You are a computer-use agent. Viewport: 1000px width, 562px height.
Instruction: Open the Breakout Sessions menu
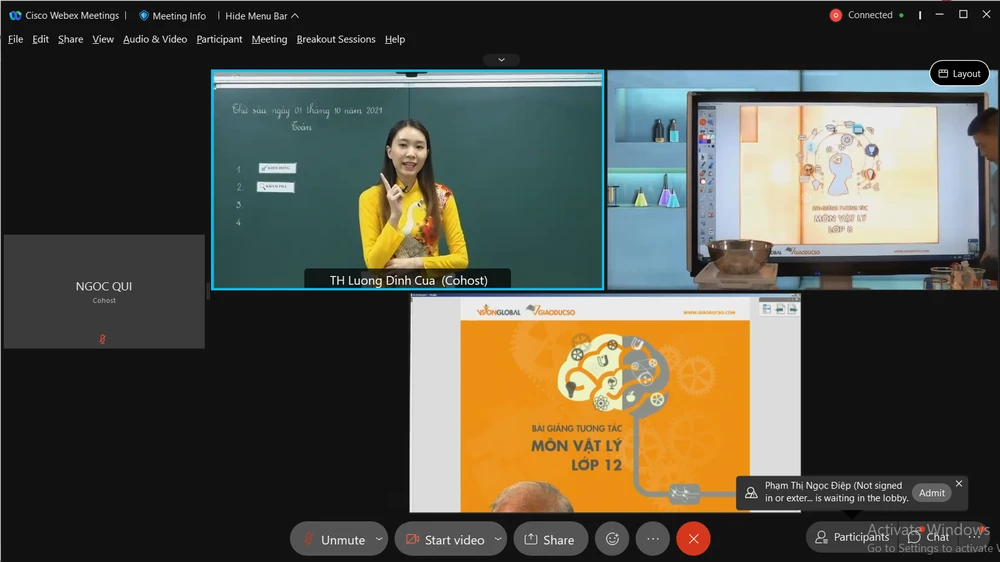(336, 39)
